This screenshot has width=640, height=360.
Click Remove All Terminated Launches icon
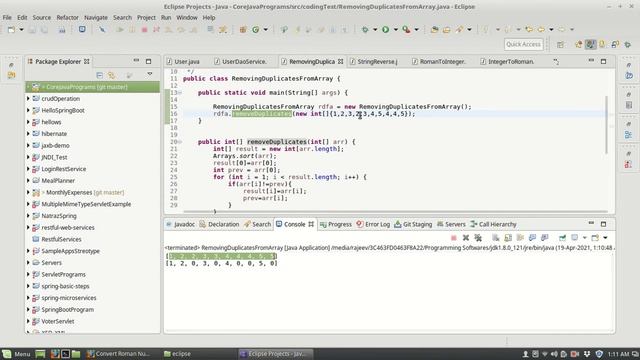478,238
